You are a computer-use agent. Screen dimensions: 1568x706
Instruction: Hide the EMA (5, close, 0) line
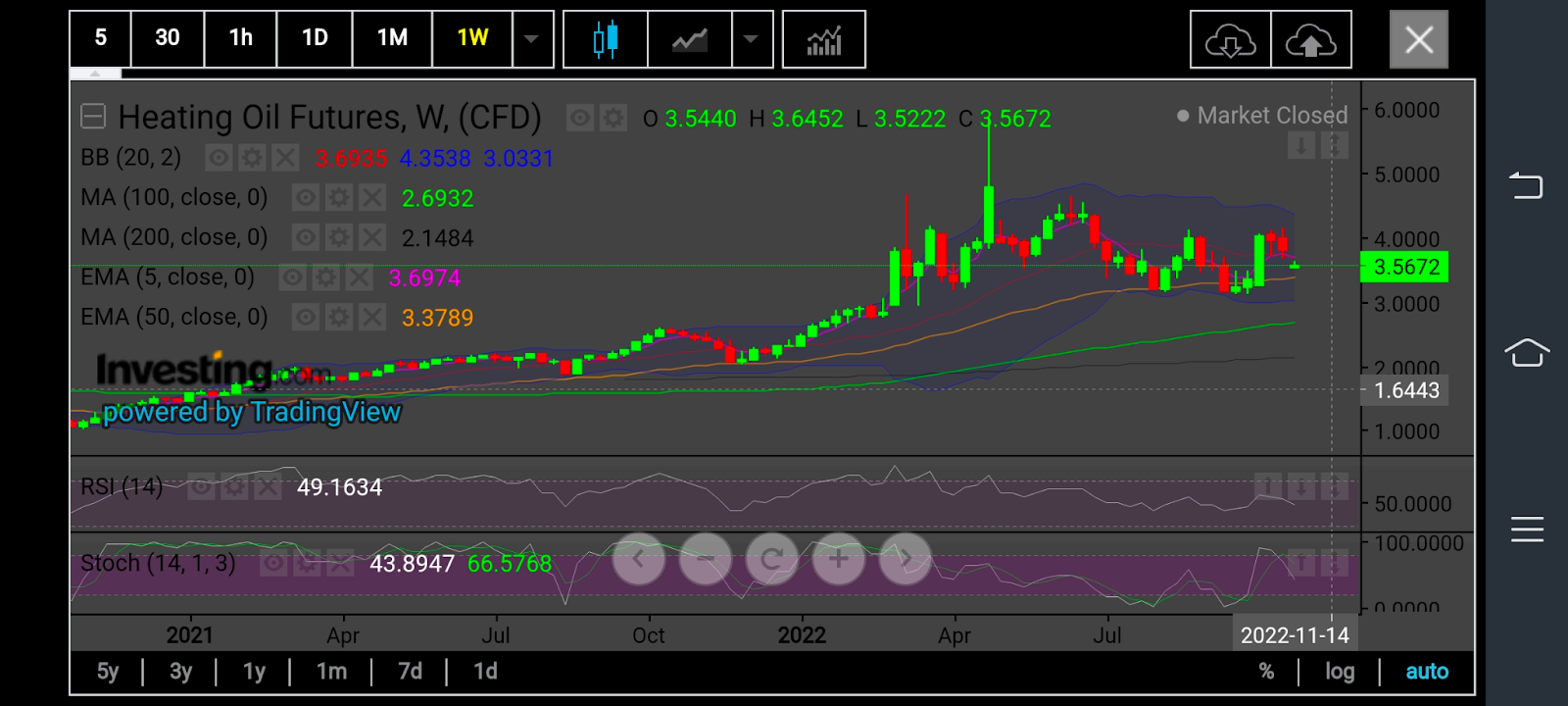click(293, 278)
